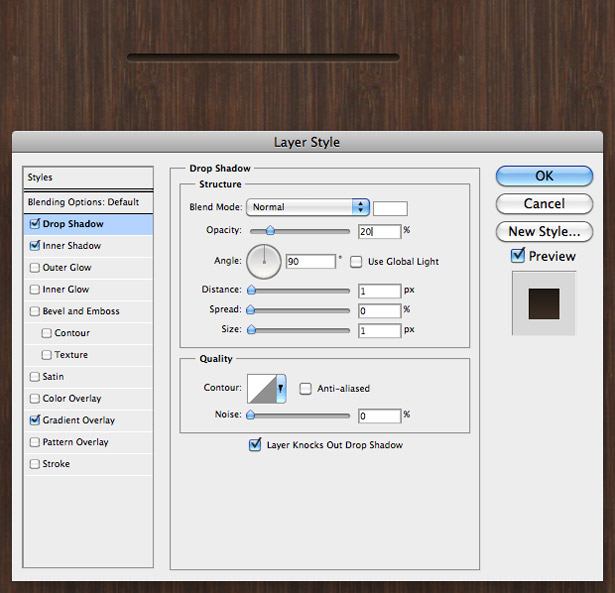
Task: Enable the Contour sub-option checkbox
Action: [47, 333]
